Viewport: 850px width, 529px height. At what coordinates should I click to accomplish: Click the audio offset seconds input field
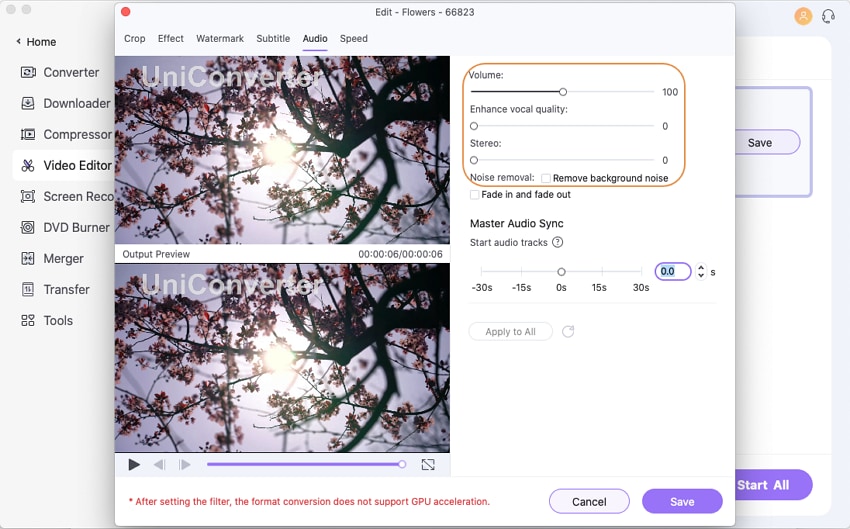673,272
